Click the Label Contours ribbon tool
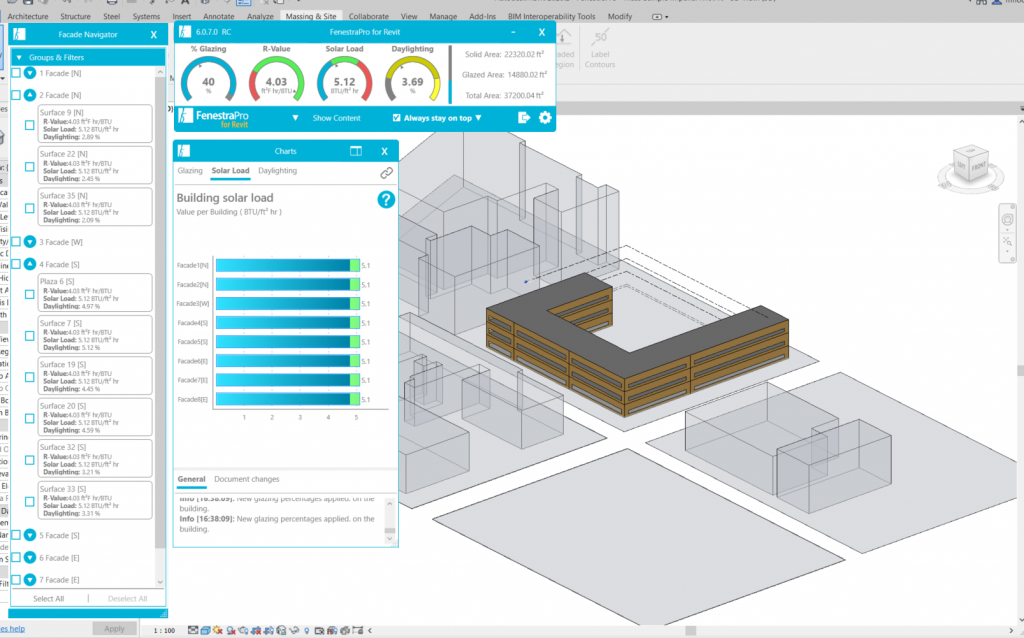Screen dimensions: 1024x638 click(x=600, y=47)
